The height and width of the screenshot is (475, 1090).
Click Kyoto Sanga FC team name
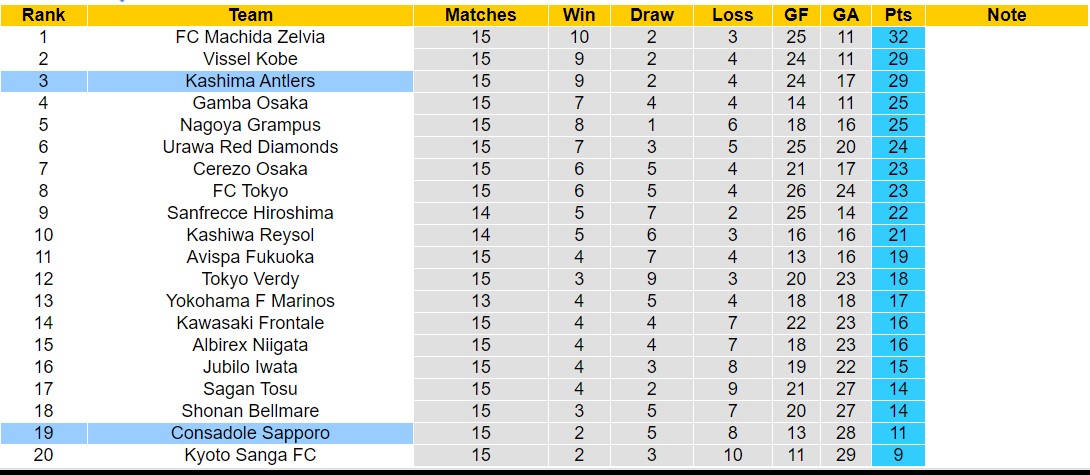tap(250, 455)
